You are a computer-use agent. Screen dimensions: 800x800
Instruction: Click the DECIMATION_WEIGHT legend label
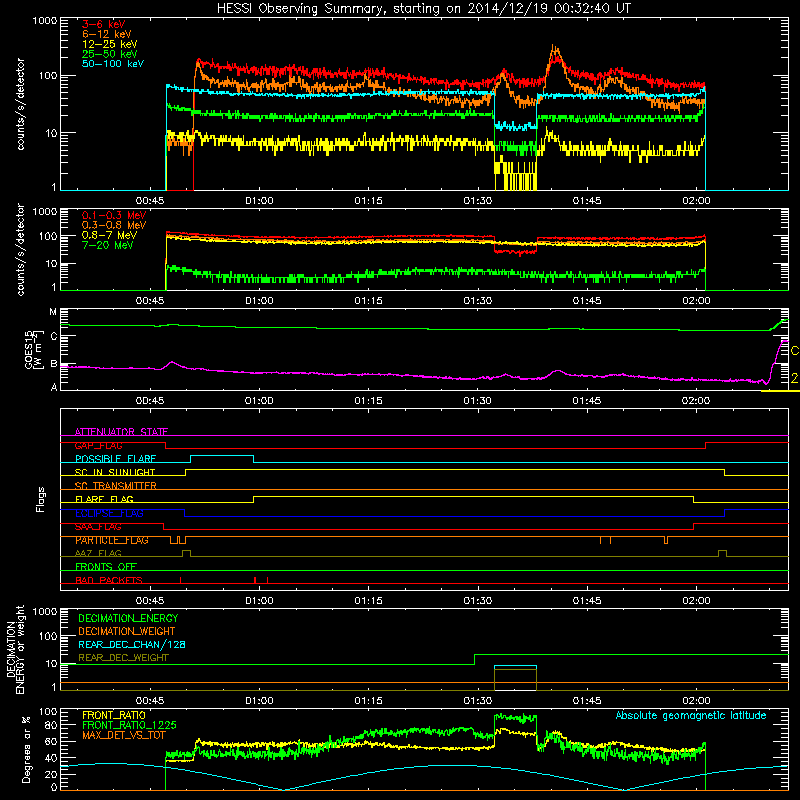(x=127, y=631)
